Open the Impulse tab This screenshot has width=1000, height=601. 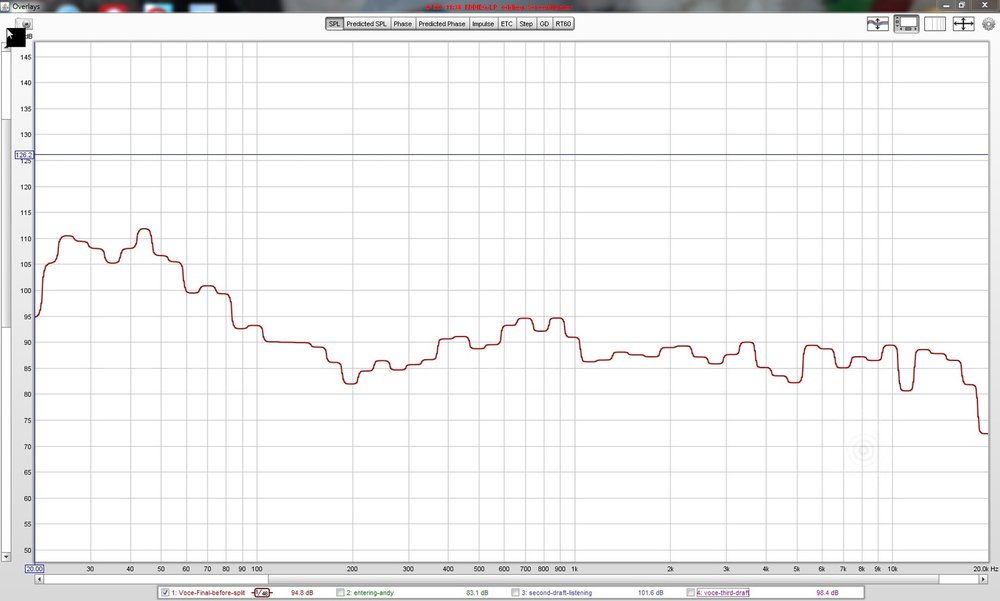(x=483, y=24)
